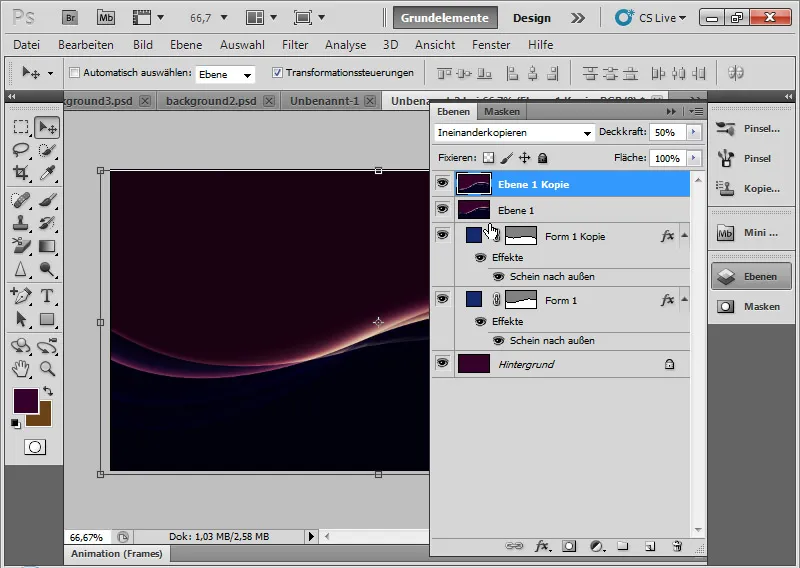Switch to the Masken tab

[502, 111]
